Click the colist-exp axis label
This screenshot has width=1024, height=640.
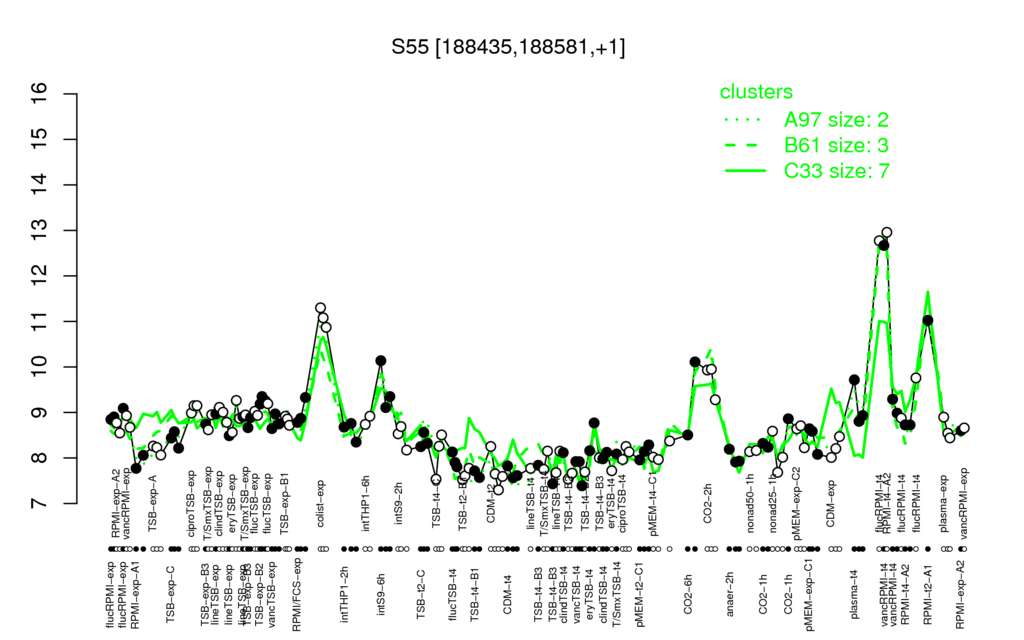321,505
